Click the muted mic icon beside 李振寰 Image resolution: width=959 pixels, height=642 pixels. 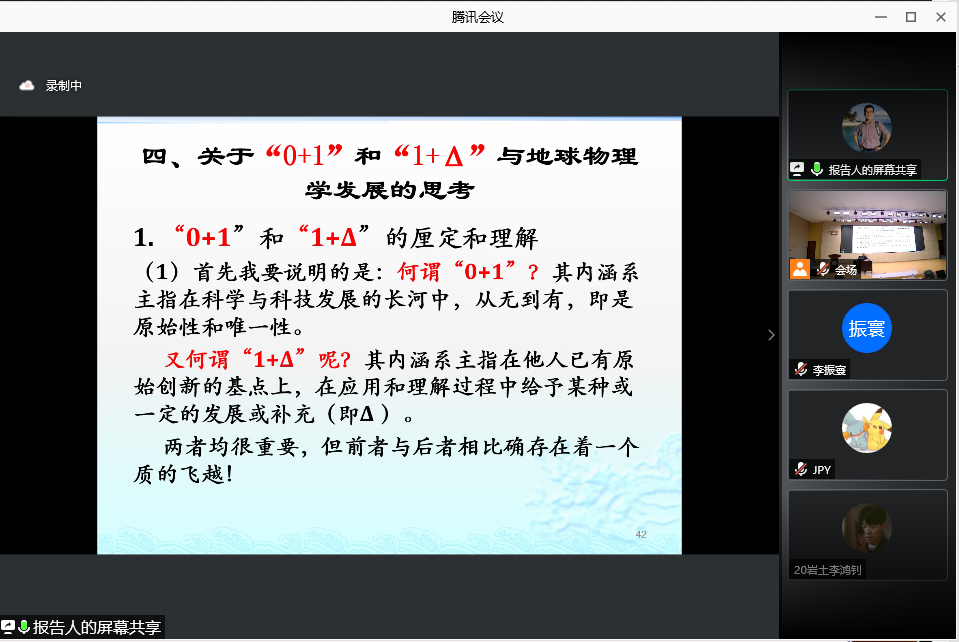801,369
